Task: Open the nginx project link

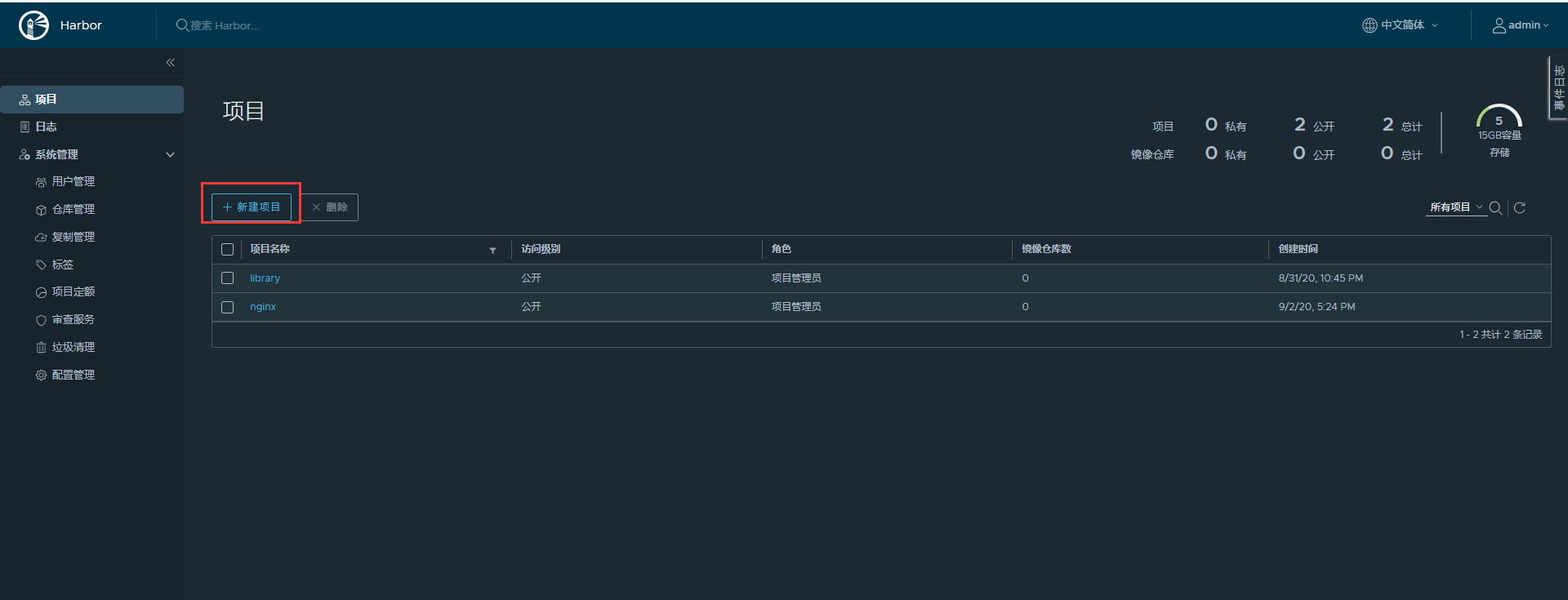Action: tap(263, 307)
